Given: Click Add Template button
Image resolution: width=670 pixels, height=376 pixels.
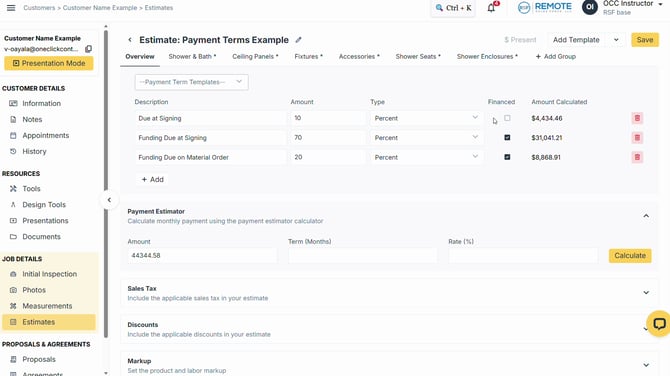Looking at the screenshot, I should [576, 40].
